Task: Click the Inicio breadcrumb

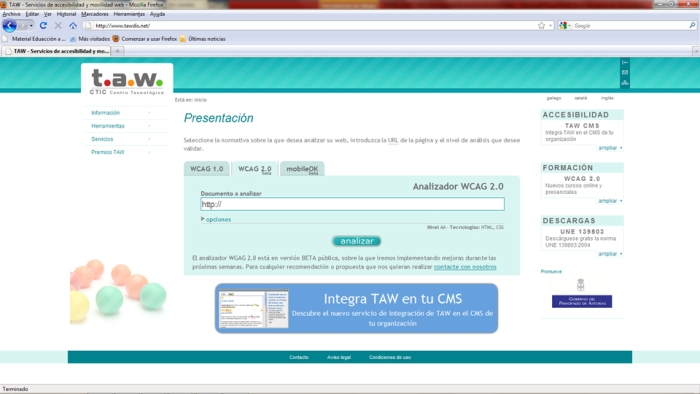Action: (200, 100)
